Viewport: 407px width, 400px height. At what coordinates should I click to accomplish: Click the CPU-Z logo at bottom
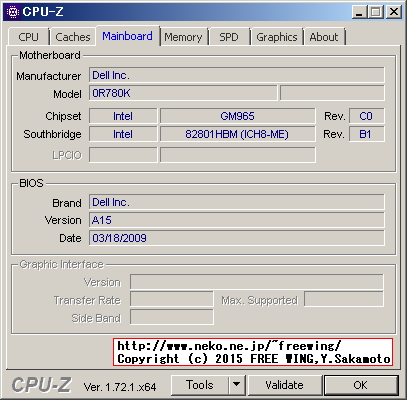coord(41,385)
